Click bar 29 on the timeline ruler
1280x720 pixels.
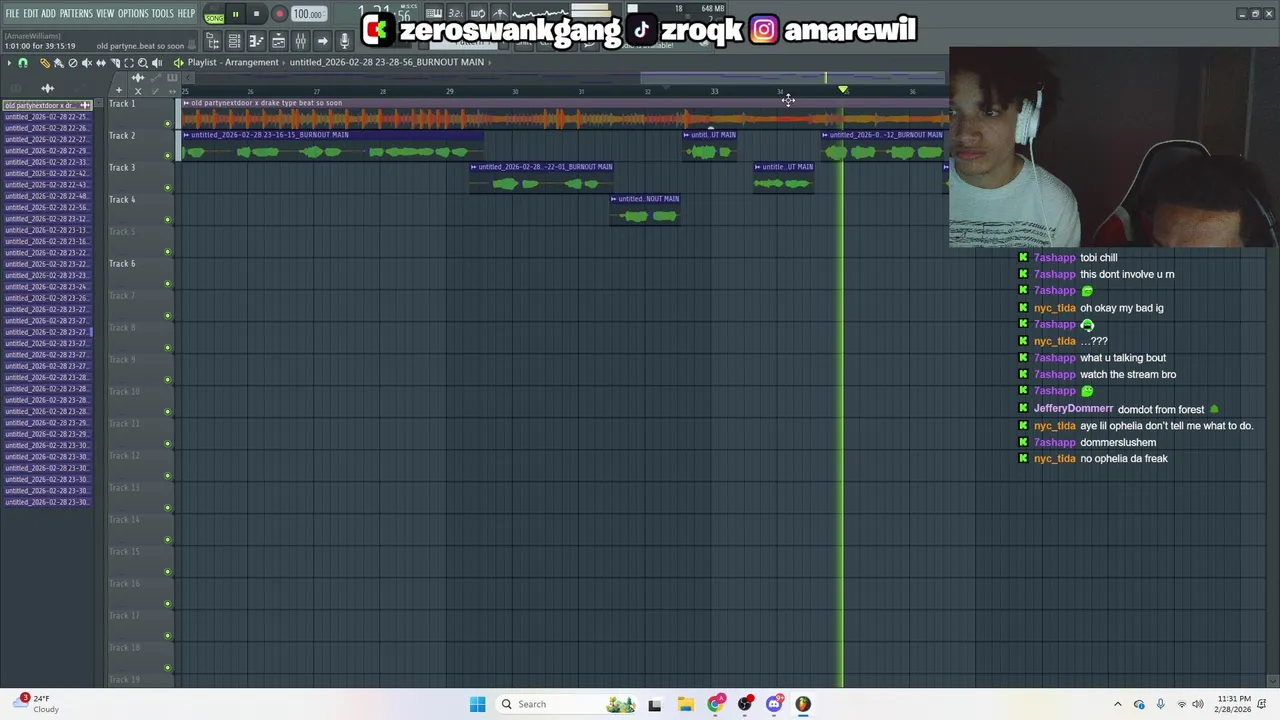450,91
